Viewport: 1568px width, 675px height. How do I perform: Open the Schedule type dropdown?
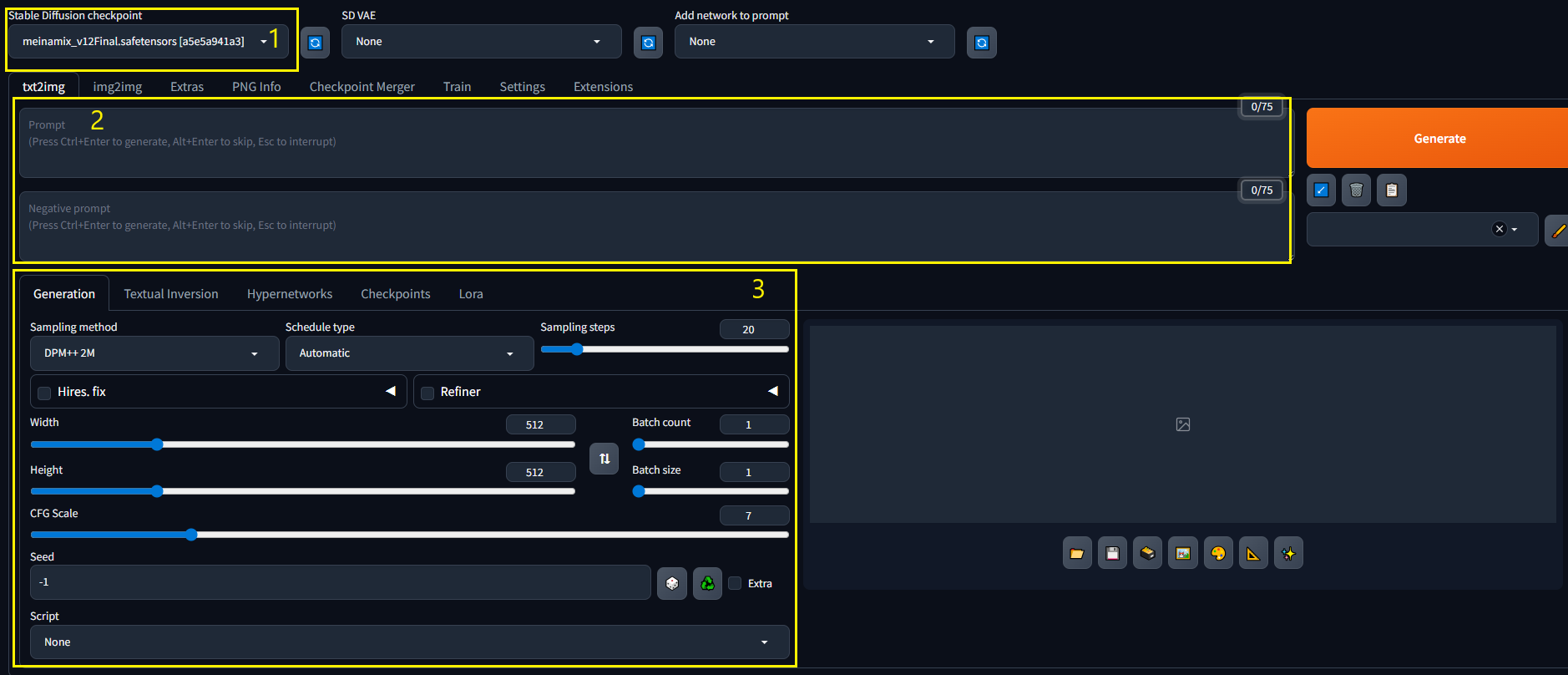pos(408,353)
